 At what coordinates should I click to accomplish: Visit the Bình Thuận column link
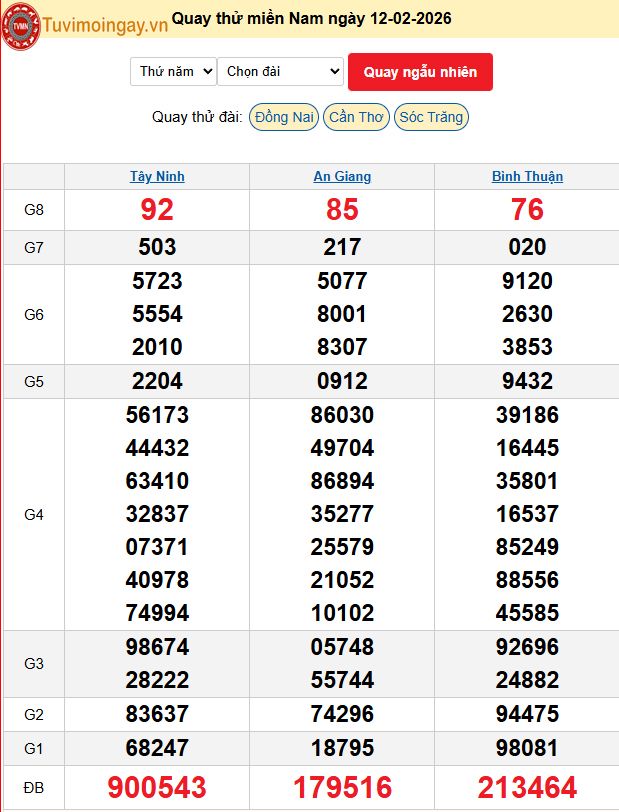tap(527, 176)
